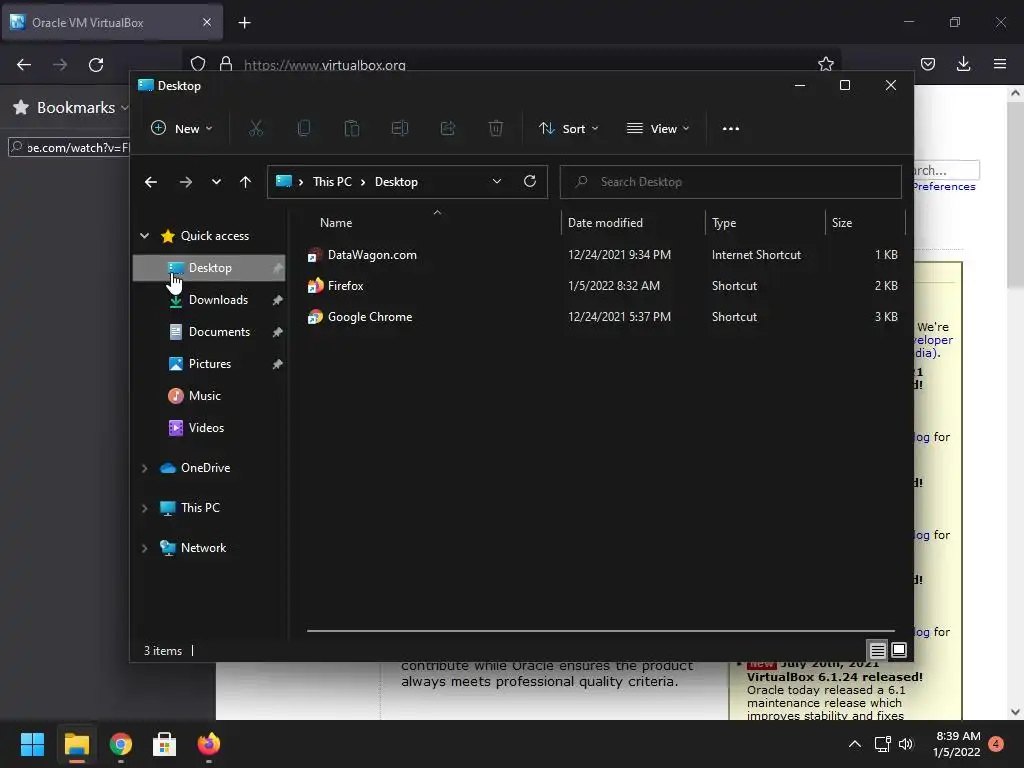
Task: Select the Oracle VM VirtualBox tab
Action: click(x=112, y=22)
